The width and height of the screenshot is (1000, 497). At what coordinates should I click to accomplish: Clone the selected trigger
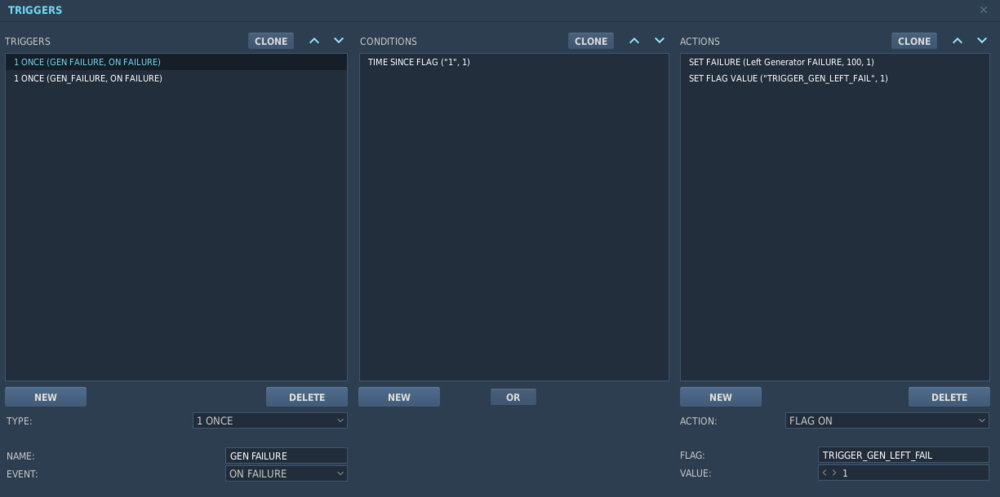(271, 41)
